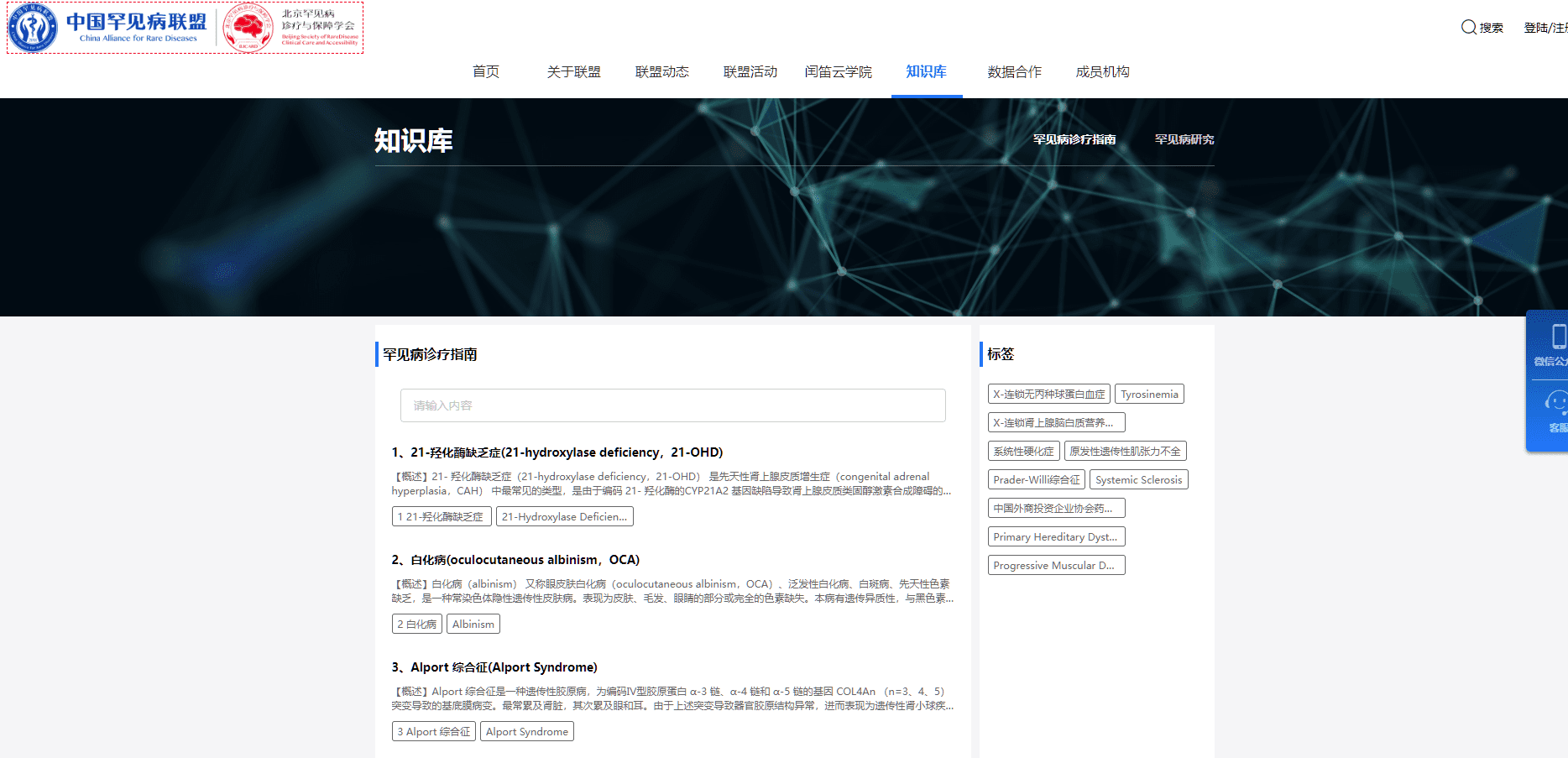
Task: Select sidebar tag X-连锁无丙种球蛋白血症
Action: coord(1049,395)
